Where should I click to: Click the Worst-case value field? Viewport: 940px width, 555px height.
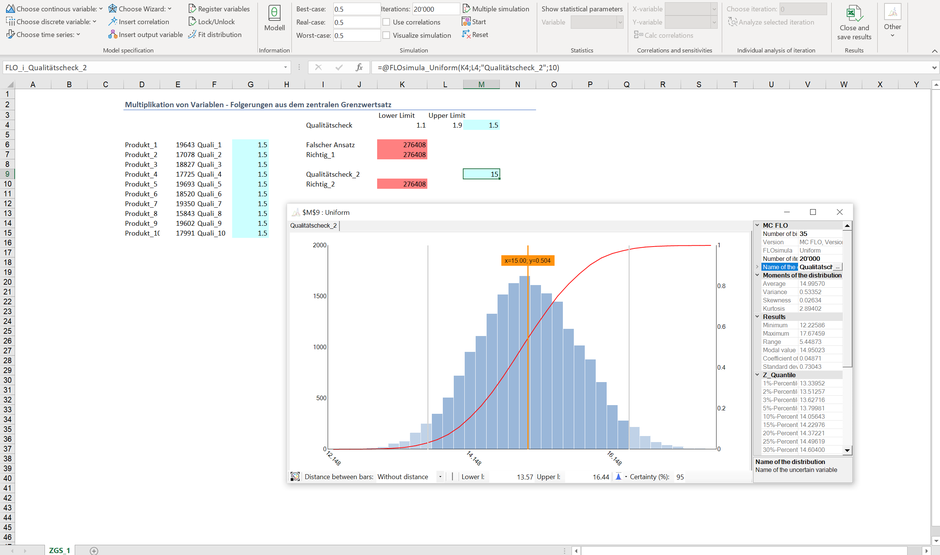pyautogui.click(x=356, y=35)
